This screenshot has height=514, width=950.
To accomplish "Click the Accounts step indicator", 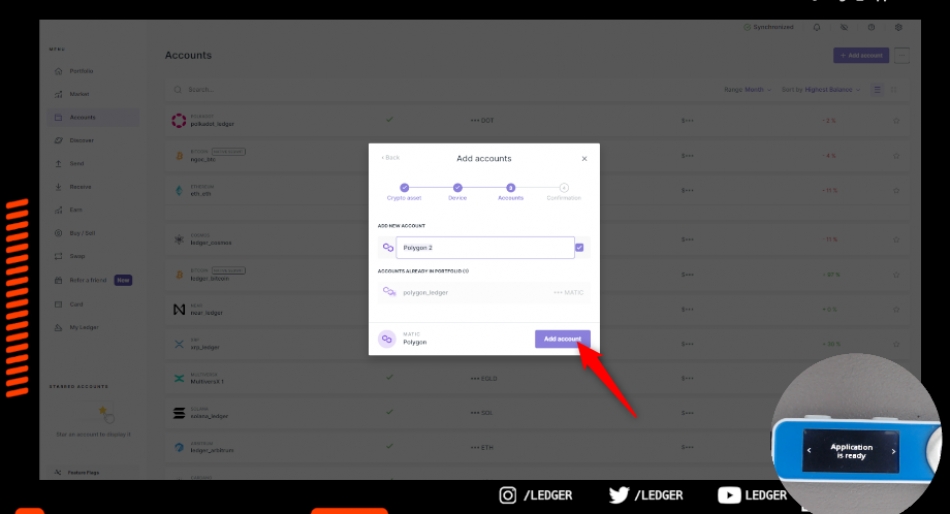I will (x=511, y=192).
